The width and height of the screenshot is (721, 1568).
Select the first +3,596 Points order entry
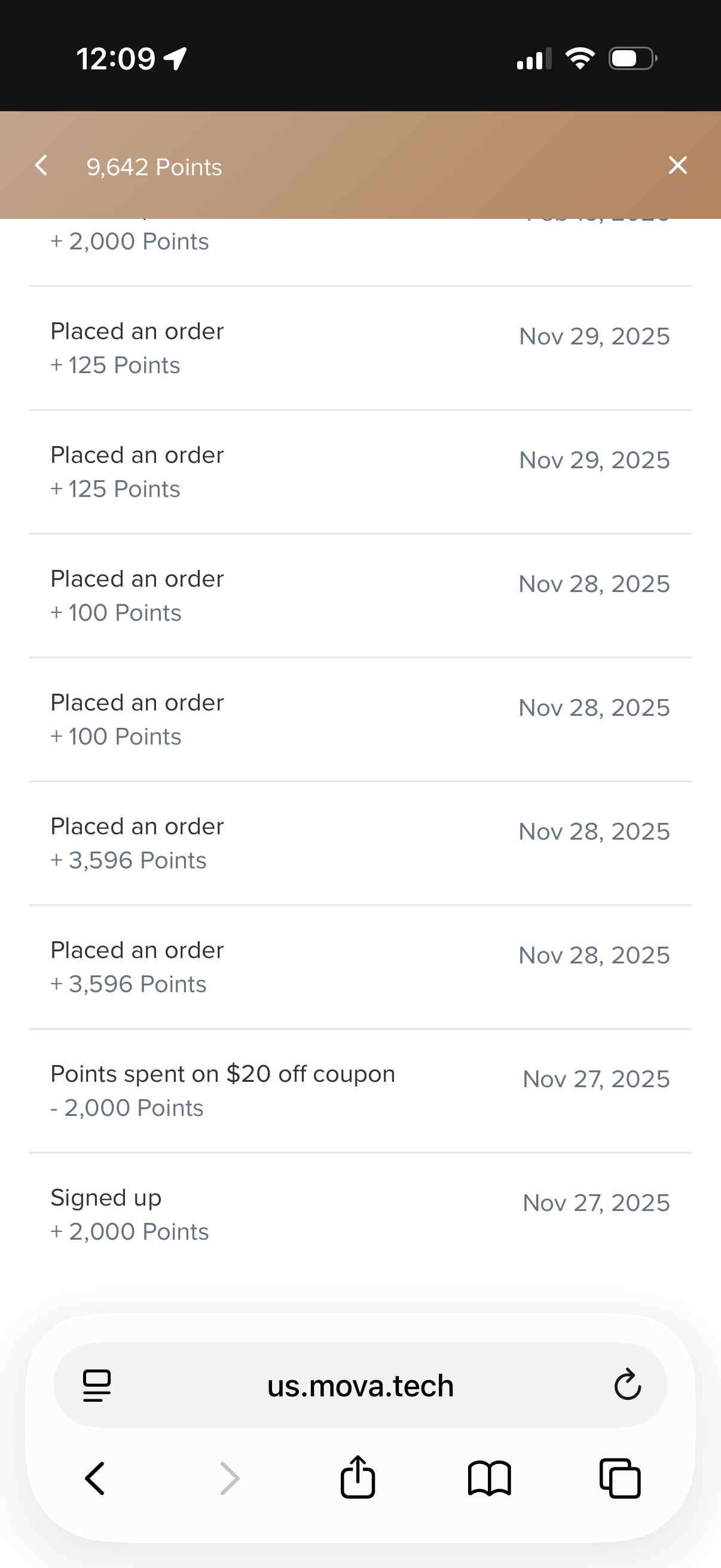[x=360, y=843]
